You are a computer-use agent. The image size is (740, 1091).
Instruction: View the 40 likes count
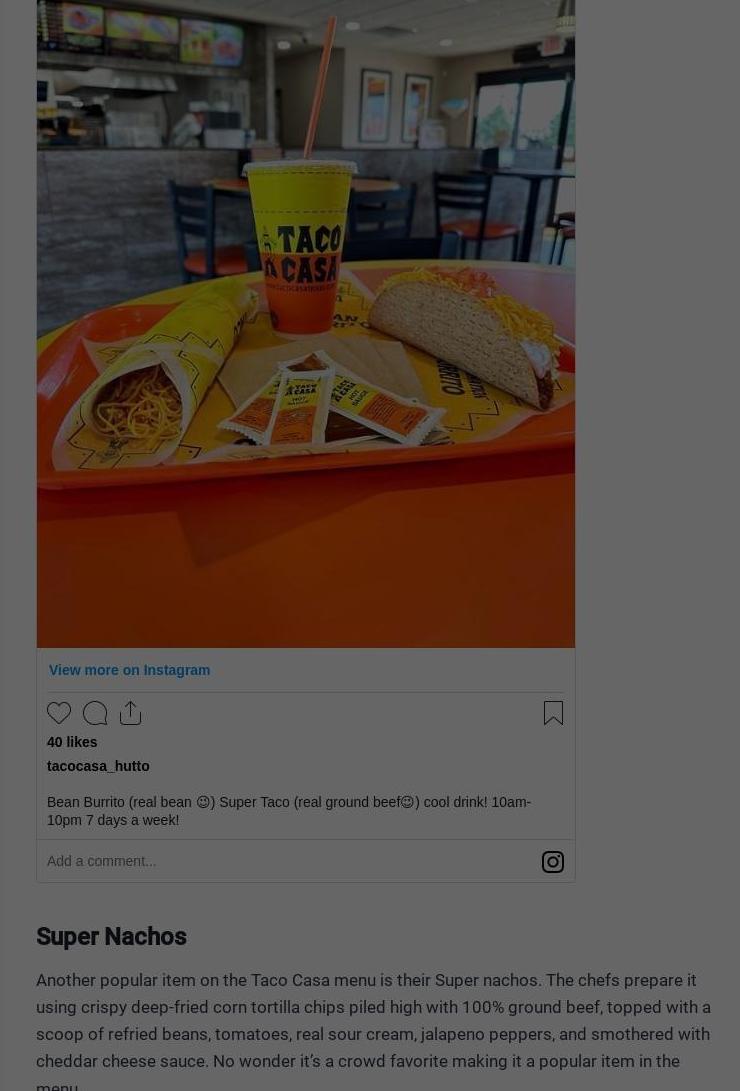point(72,742)
